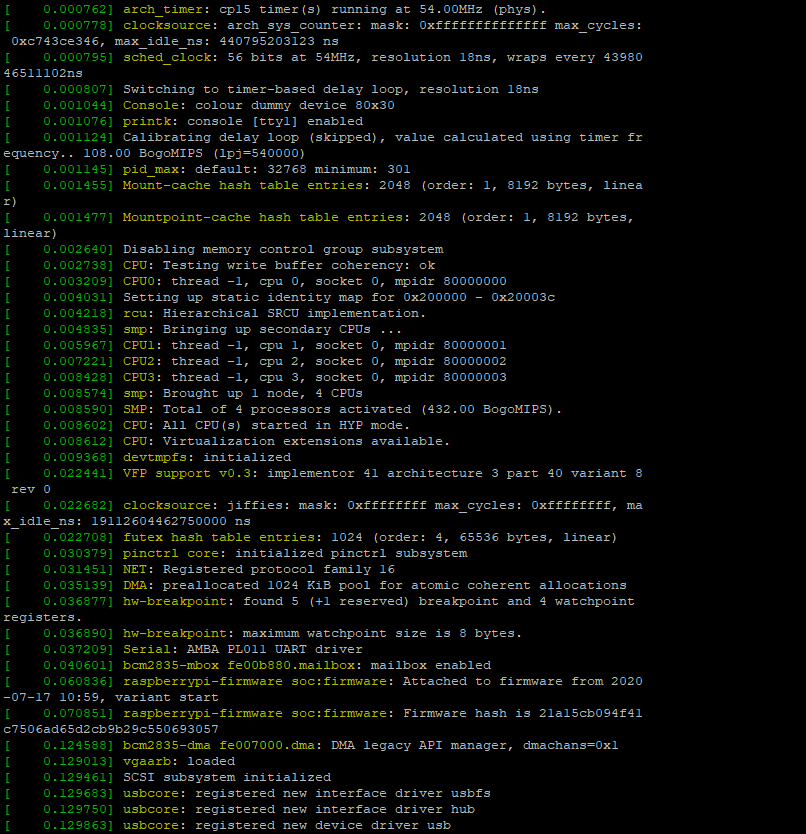Select 'CPU: All CPU(s) started in HYP mode.'

click(x=267, y=425)
